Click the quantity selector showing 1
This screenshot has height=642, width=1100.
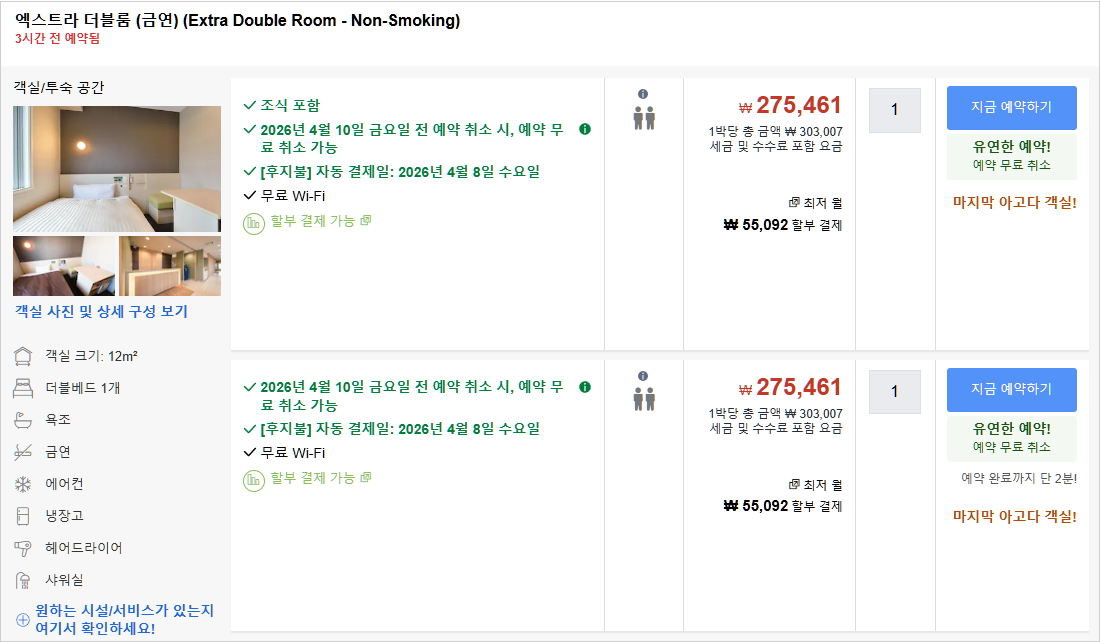[894, 110]
